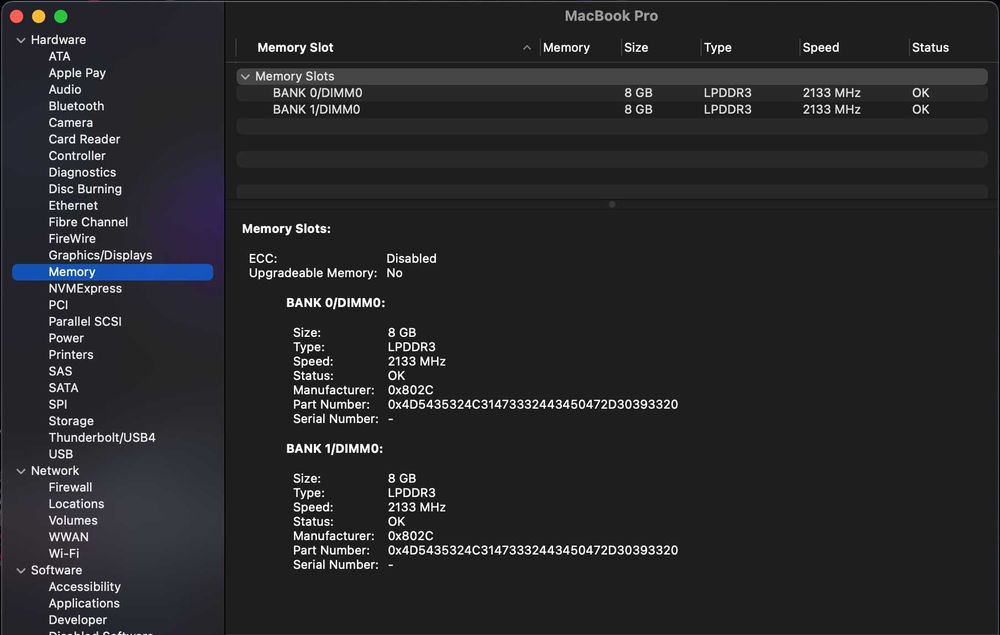Collapse the Memory Slots disclosure arrow
The image size is (1000, 635).
click(245, 77)
